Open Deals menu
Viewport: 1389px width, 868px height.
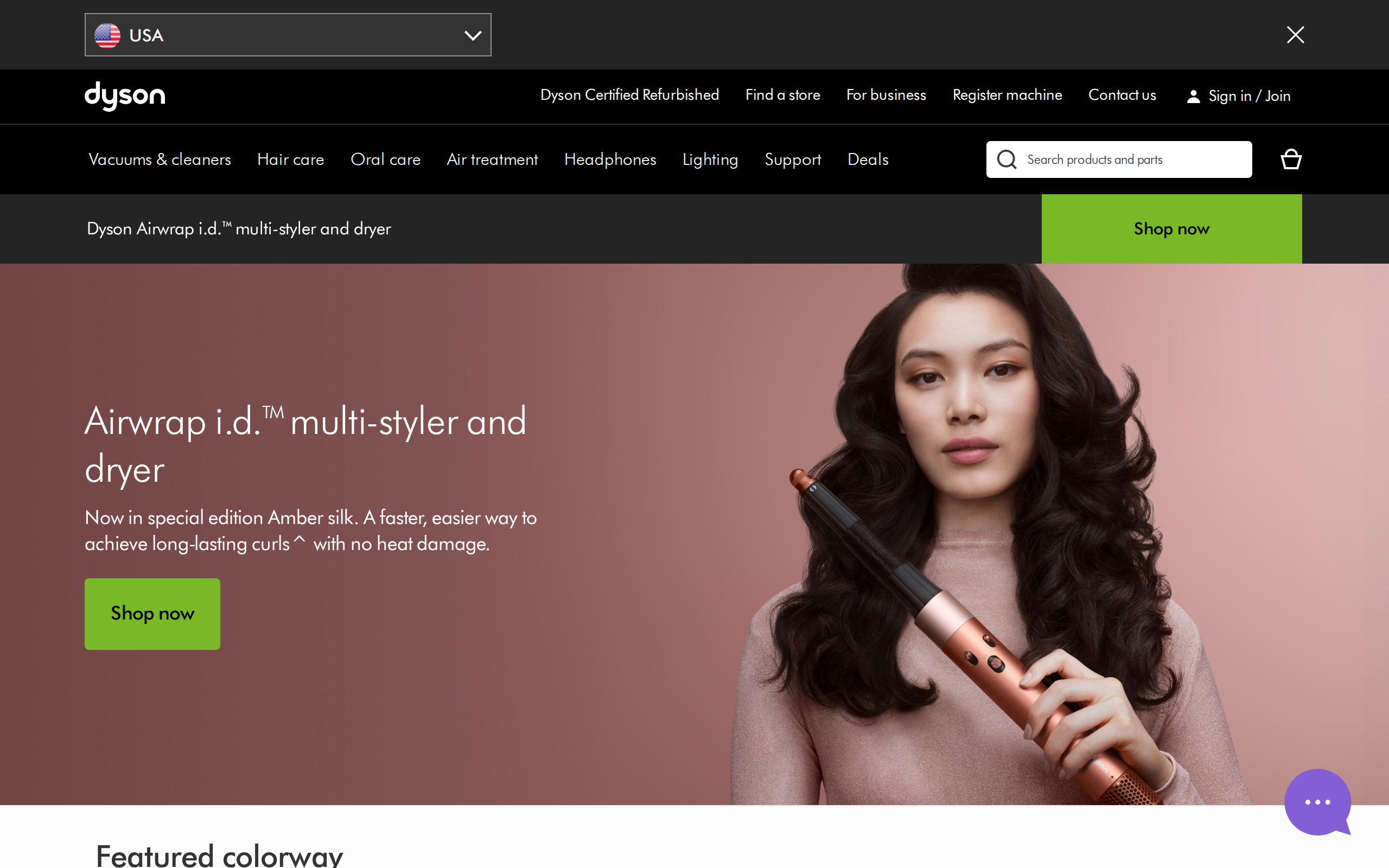868,159
